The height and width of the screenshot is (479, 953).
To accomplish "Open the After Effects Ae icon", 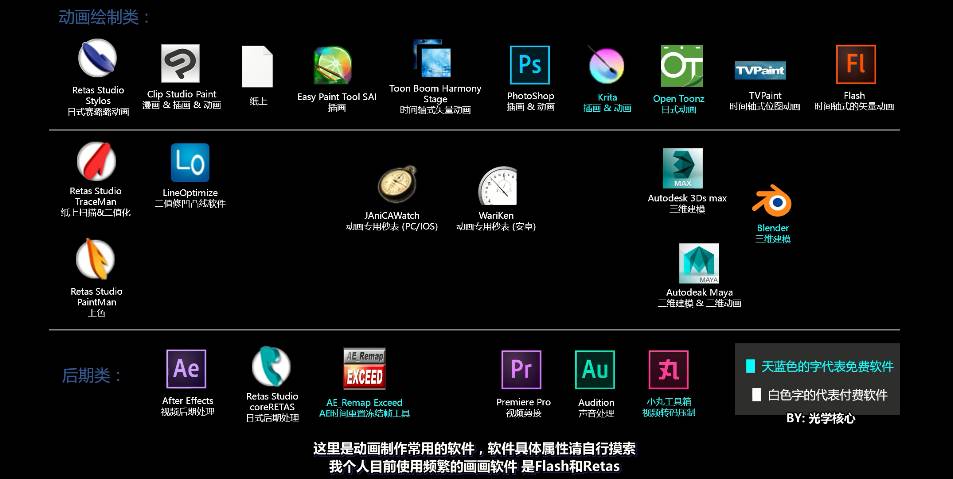I will point(186,368).
